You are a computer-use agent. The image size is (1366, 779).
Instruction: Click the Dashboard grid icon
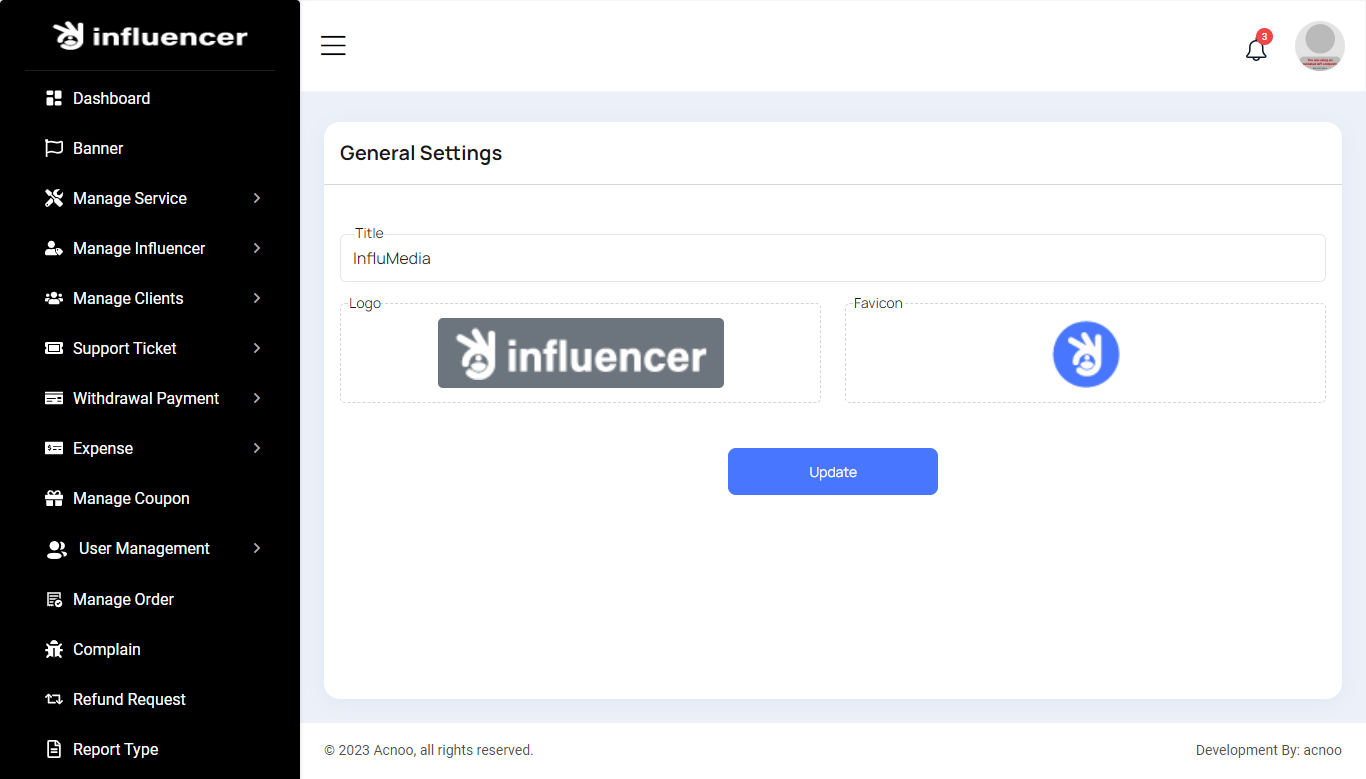[x=54, y=98]
